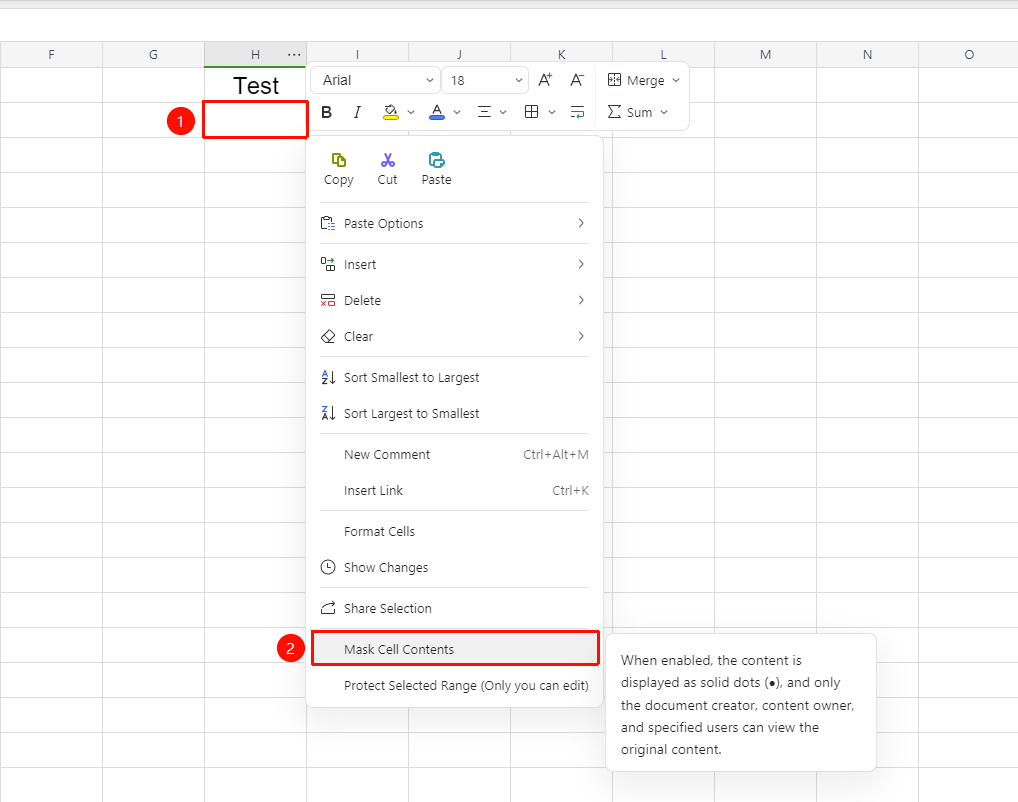Image resolution: width=1018 pixels, height=802 pixels.
Task: Click the blue font color swatch
Action: pyautogui.click(x=437, y=112)
